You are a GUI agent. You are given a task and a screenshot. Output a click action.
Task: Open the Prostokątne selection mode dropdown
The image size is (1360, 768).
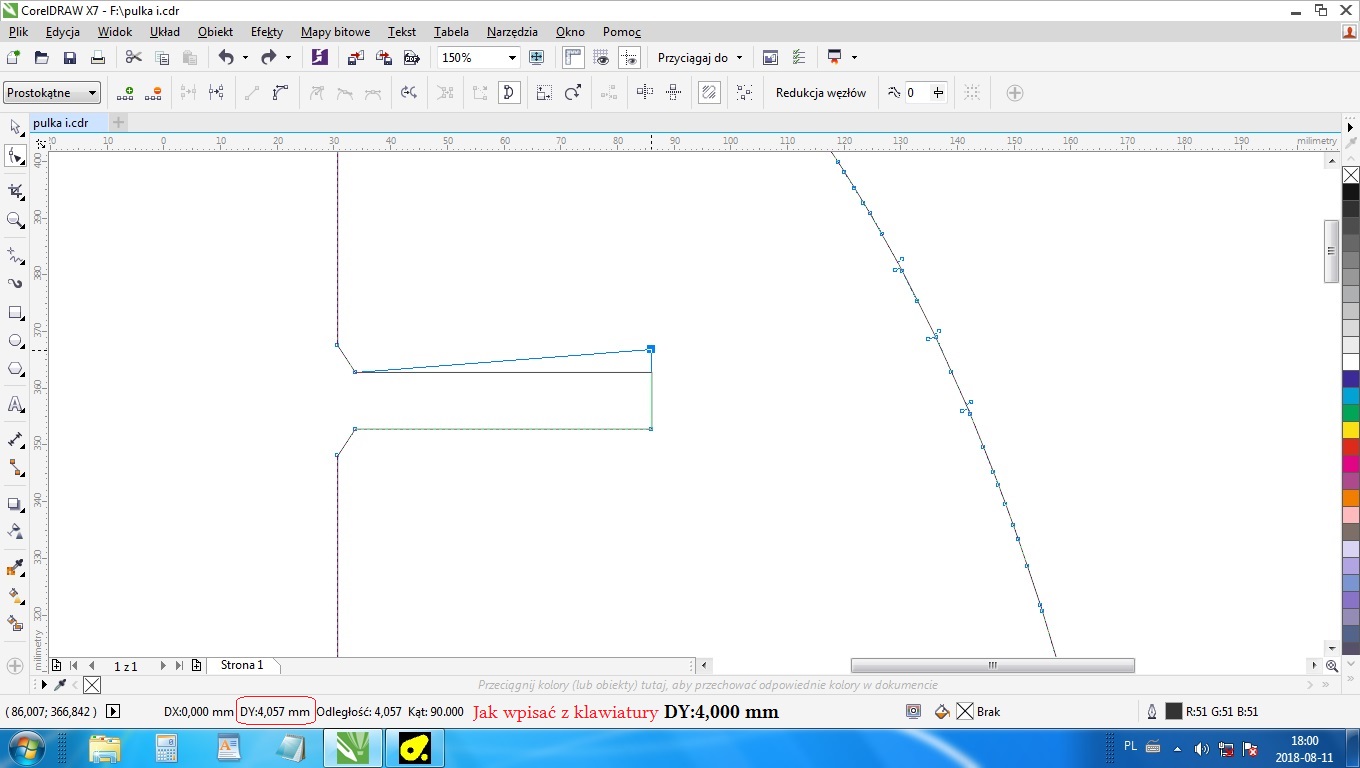point(52,93)
